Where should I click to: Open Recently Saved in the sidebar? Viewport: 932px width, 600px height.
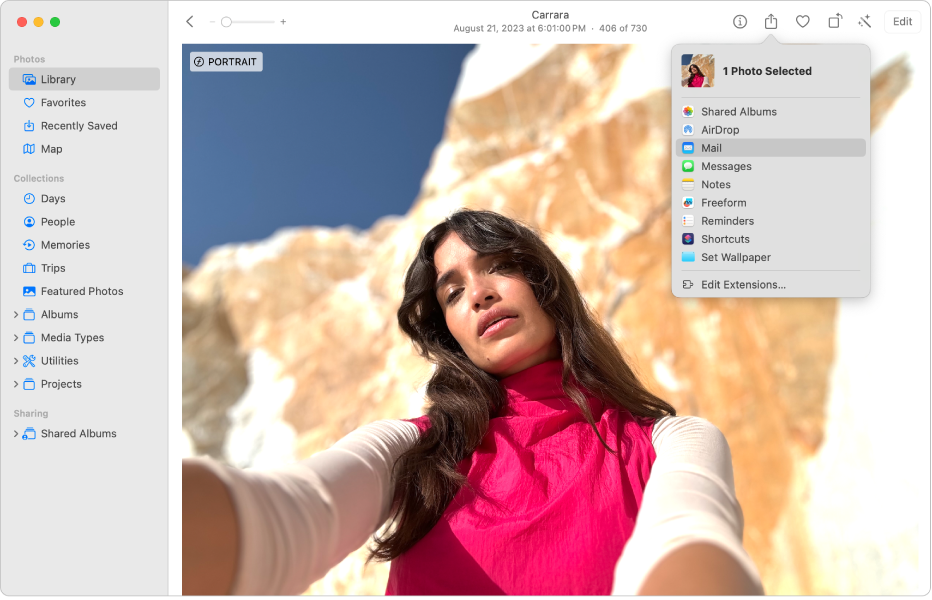tap(80, 125)
